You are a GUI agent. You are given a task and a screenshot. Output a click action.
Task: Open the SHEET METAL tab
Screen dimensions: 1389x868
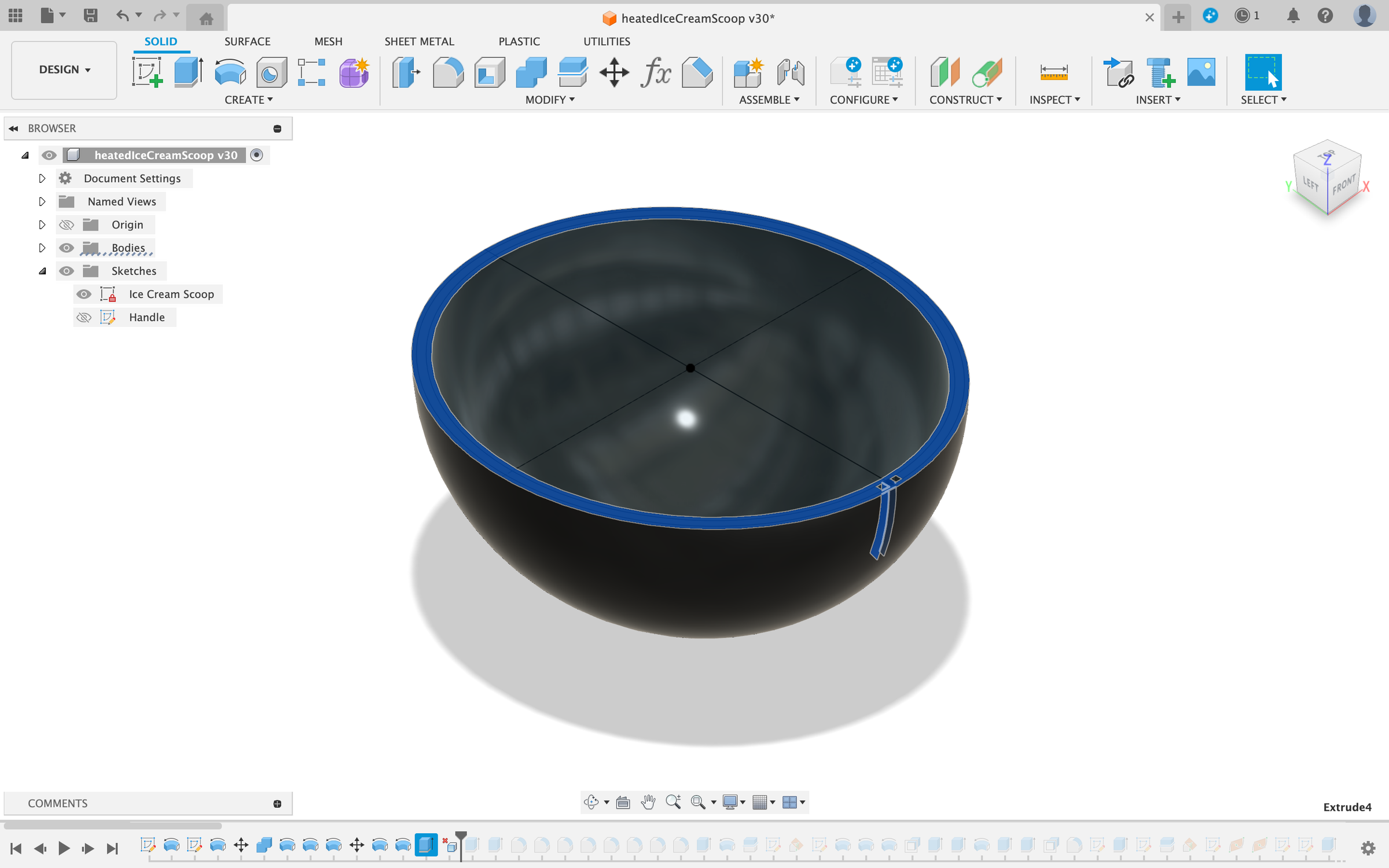tap(419, 41)
